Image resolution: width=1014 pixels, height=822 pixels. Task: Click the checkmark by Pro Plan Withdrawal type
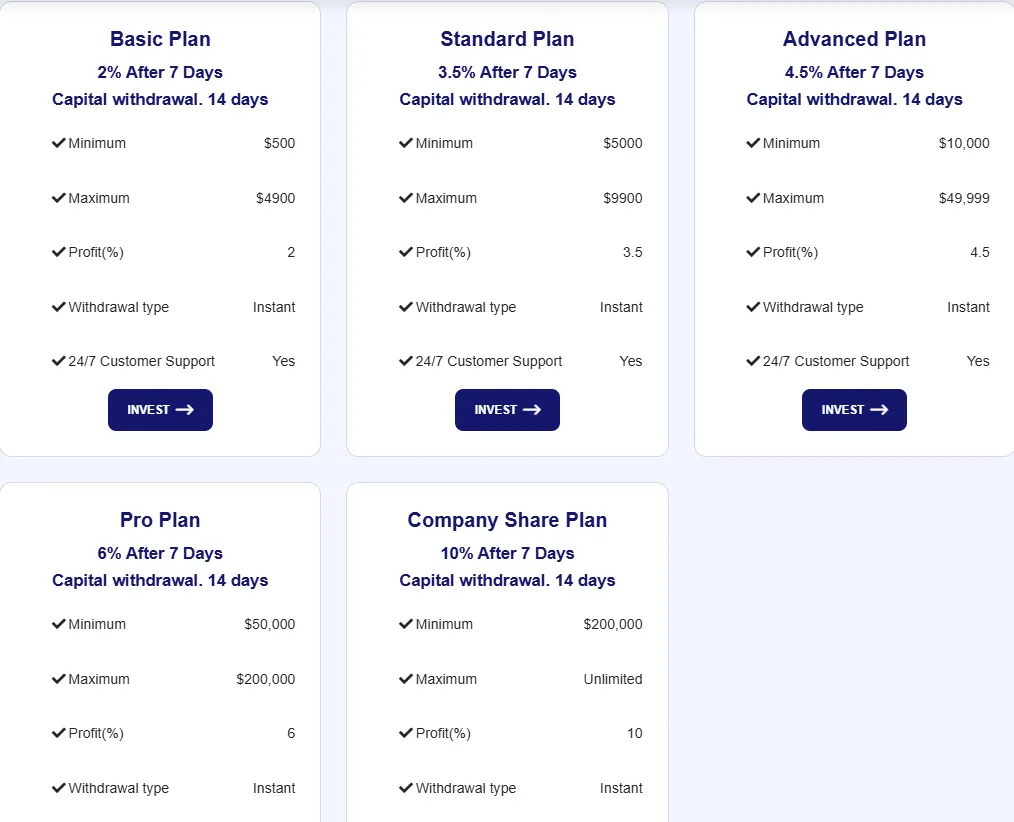click(x=59, y=788)
